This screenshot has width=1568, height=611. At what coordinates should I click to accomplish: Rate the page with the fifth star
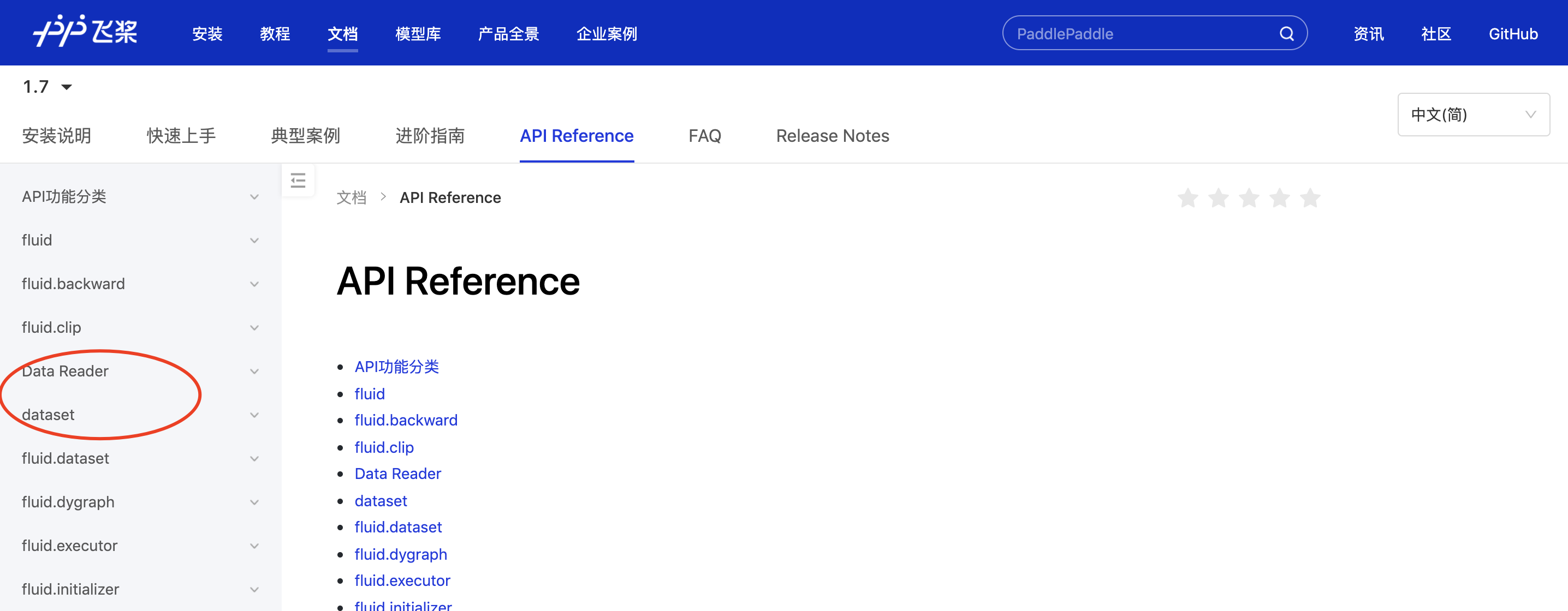click(x=1310, y=198)
